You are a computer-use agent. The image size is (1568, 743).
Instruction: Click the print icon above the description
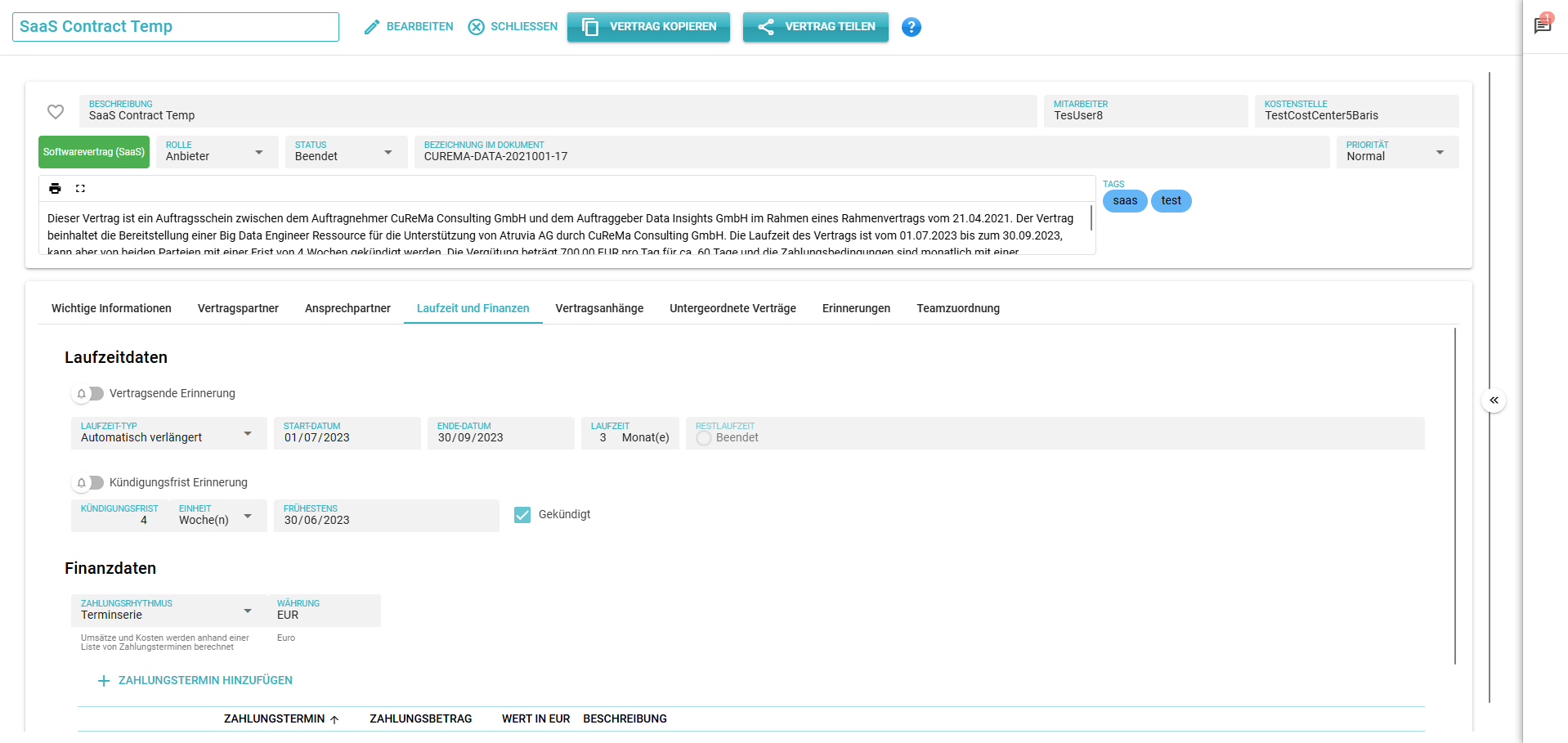coord(55,189)
